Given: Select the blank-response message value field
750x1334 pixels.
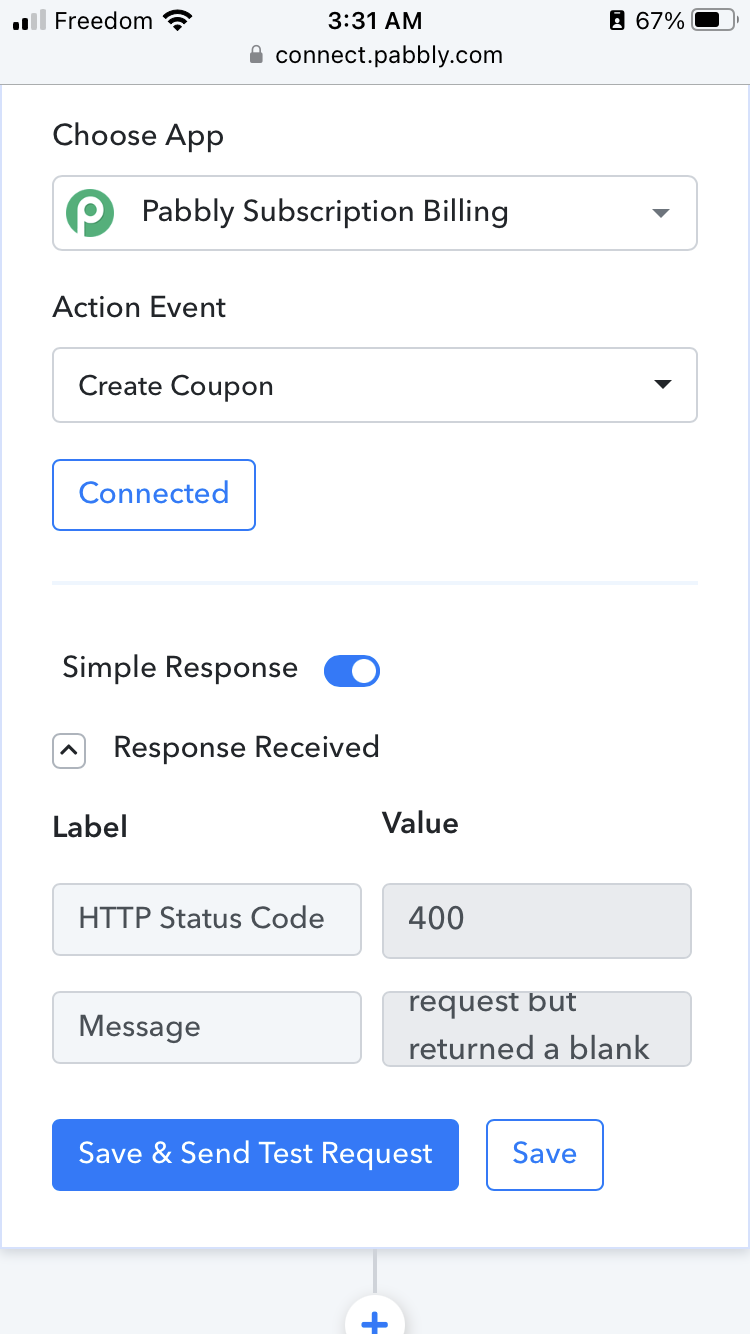Looking at the screenshot, I should 537,1028.
